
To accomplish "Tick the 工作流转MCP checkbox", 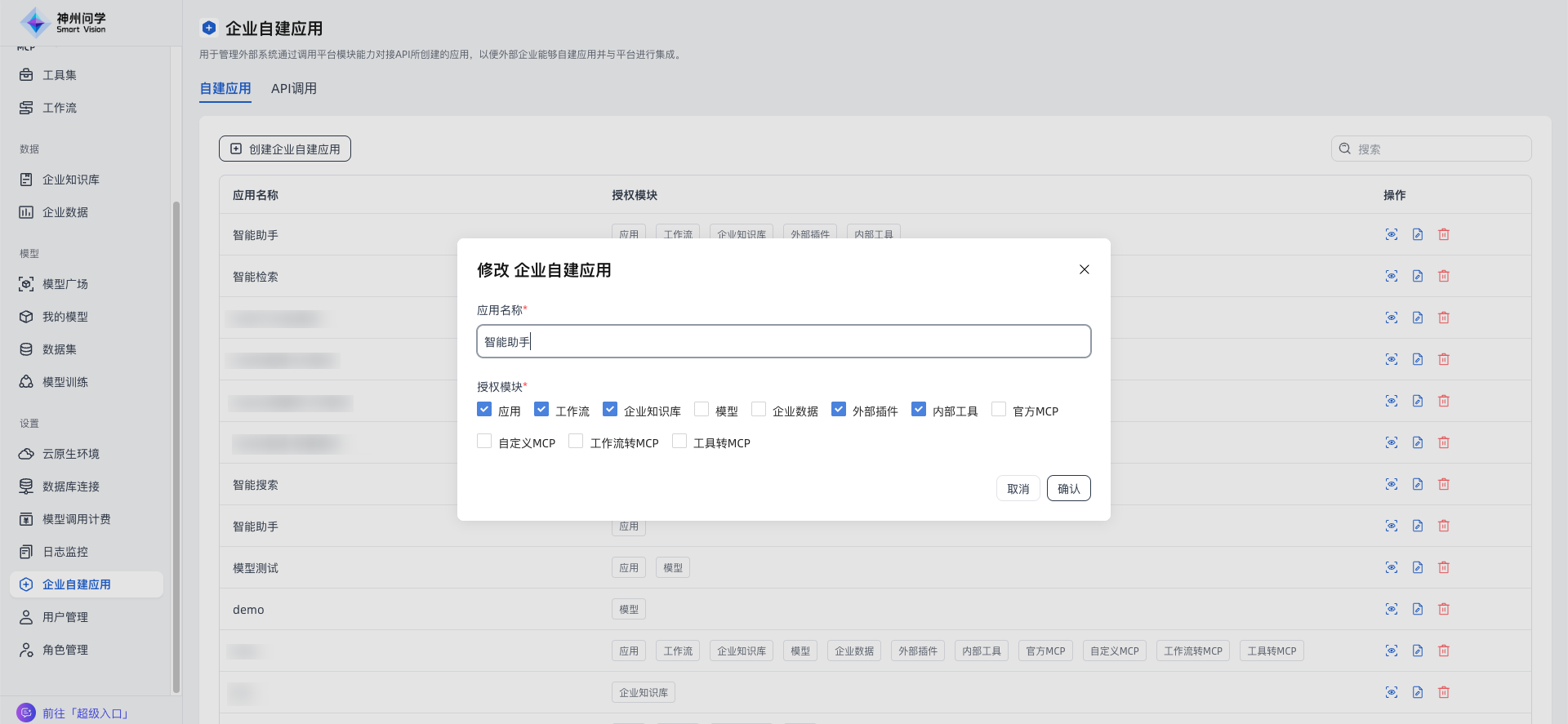I will point(576,442).
